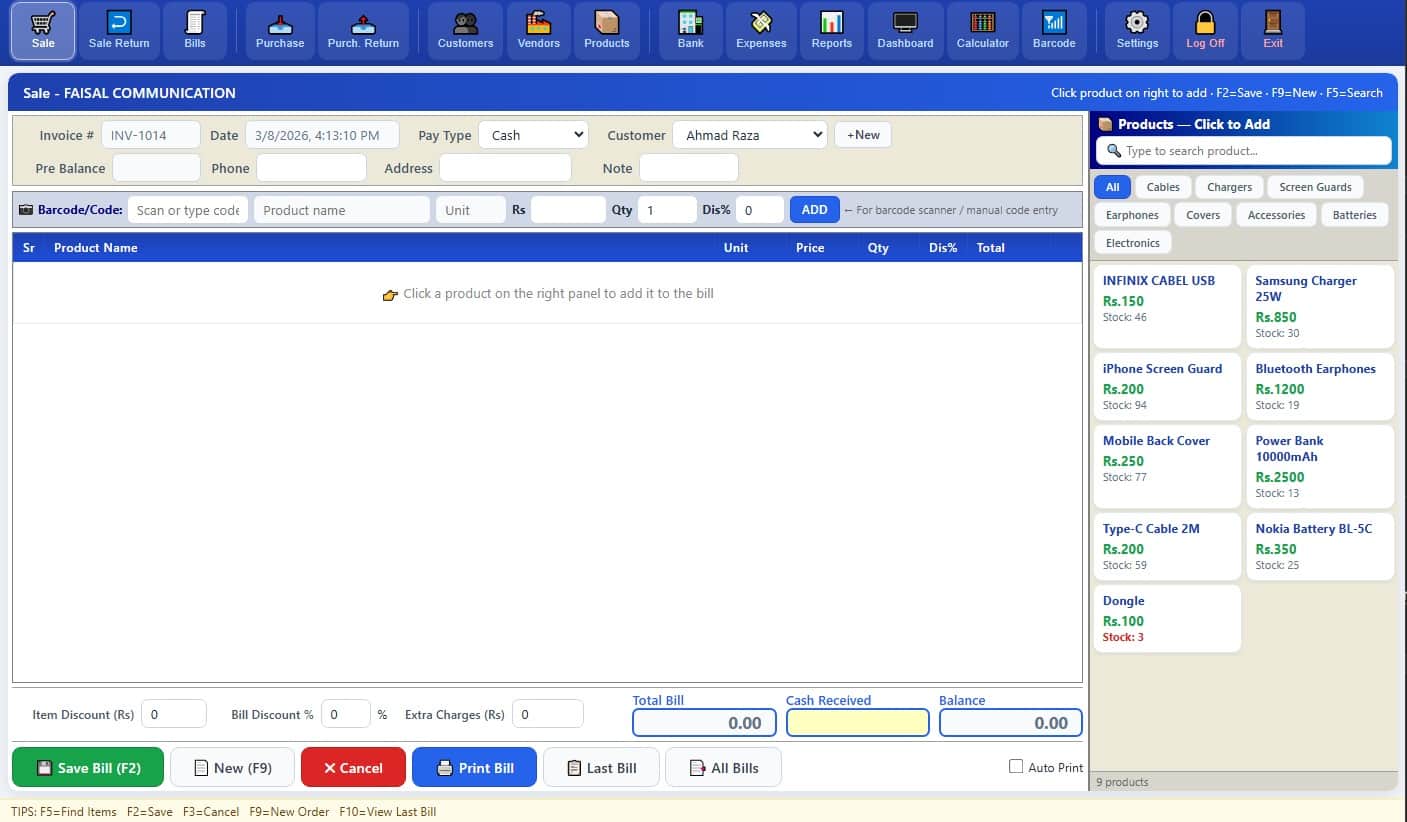The image size is (1407, 822).
Task: Enable the Auto Print checkbox
Action: (x=1016, y=767)
